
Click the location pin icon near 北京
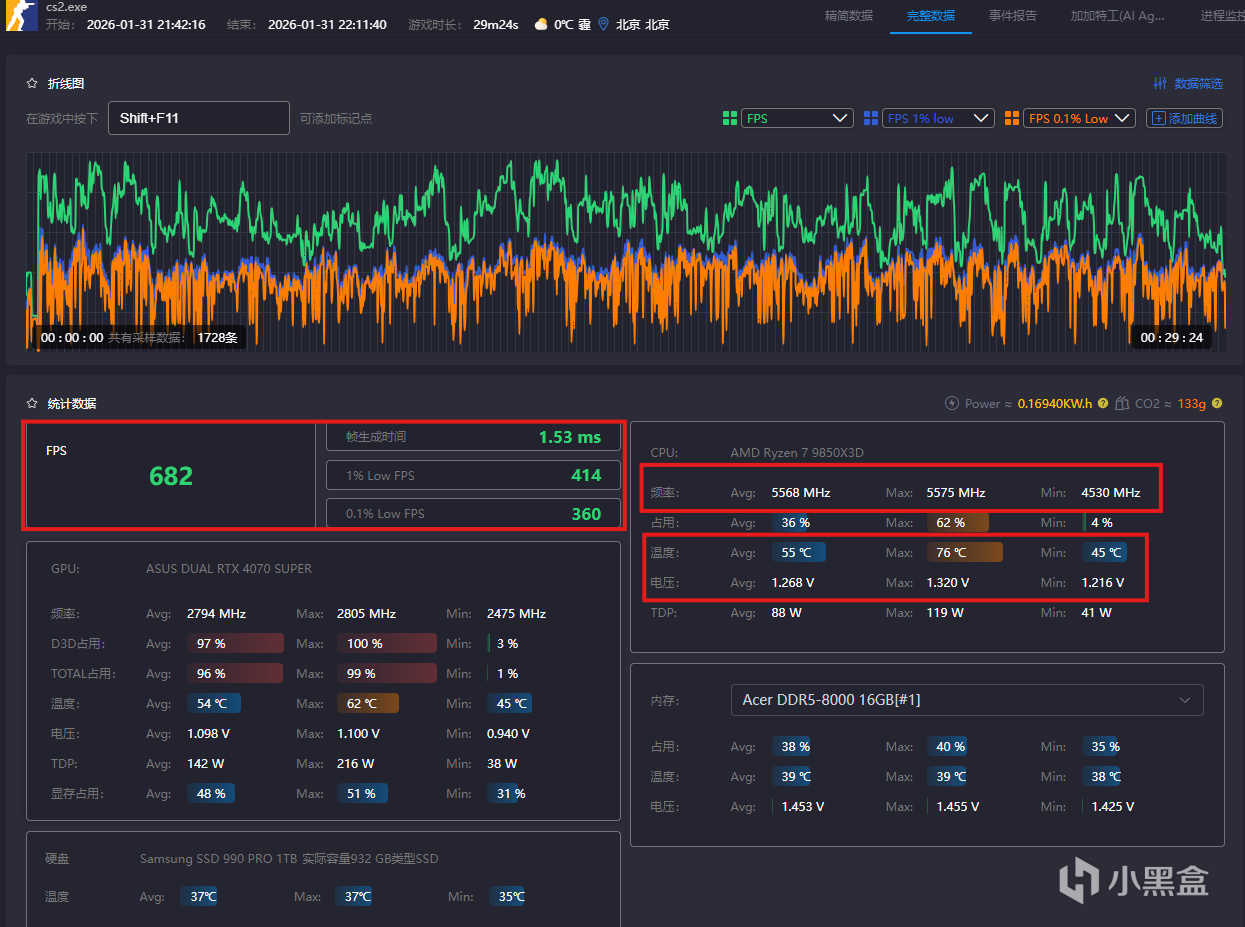pyautogui.click(x=603, y=24)
